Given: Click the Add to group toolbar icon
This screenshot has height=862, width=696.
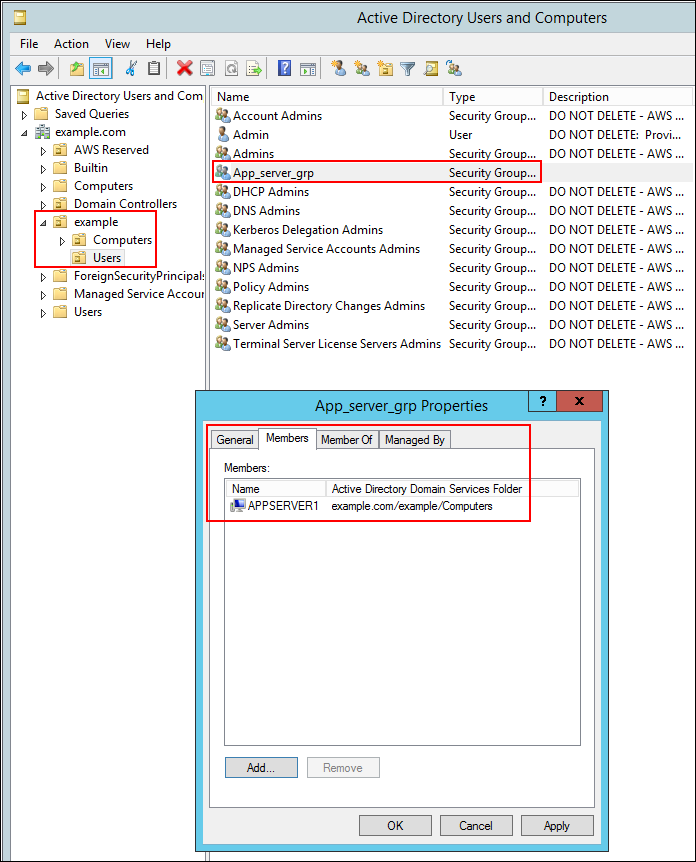Looking at the screenshot, I should (x=454, y=68).
